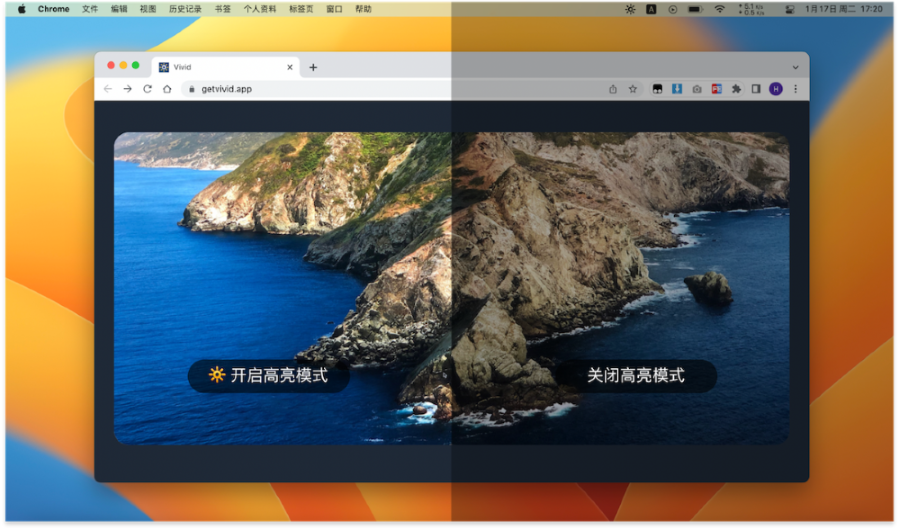Open Control Center from the menu bar
The image size is (900, 531).
click(789, 9)
